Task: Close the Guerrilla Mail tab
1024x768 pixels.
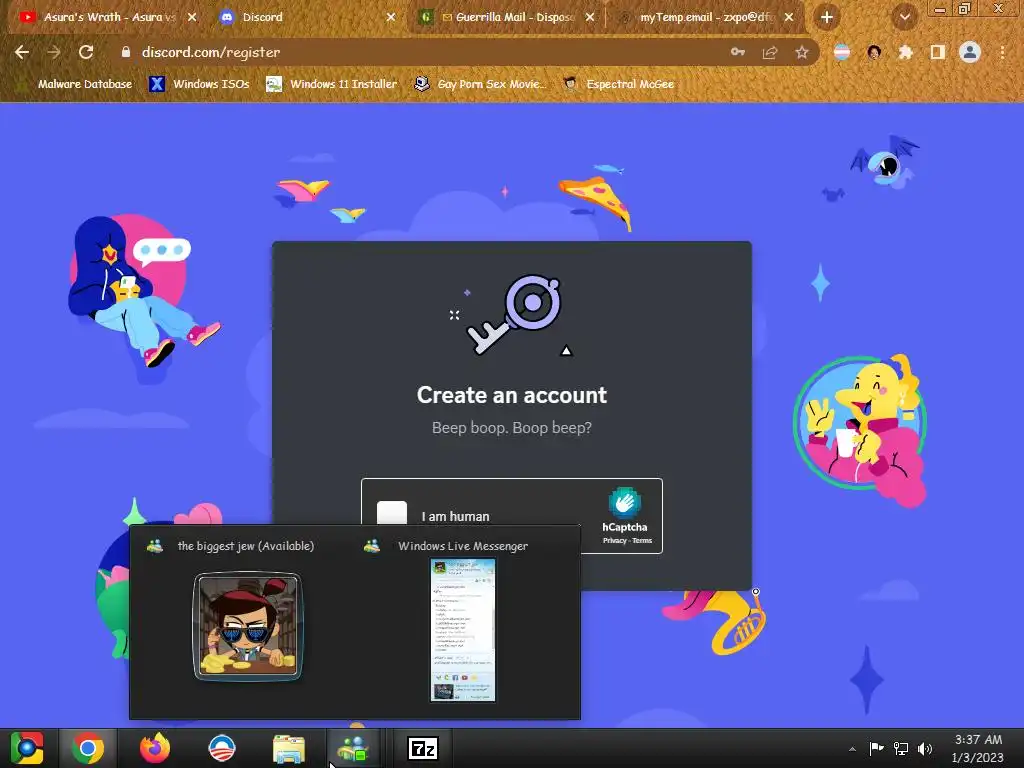Action: (x=590, y=17)
